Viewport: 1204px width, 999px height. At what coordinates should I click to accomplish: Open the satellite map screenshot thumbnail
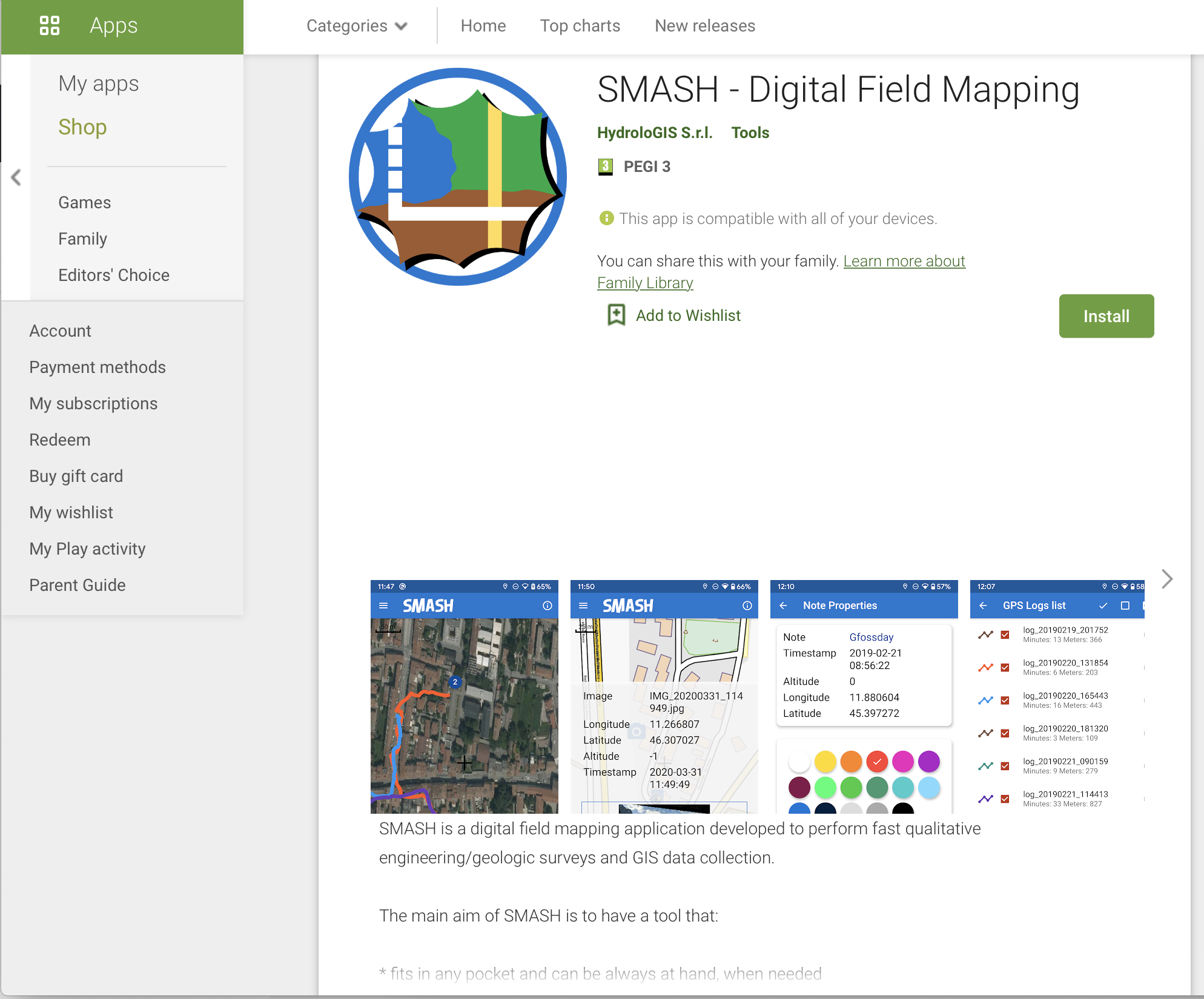coord(465,696)
